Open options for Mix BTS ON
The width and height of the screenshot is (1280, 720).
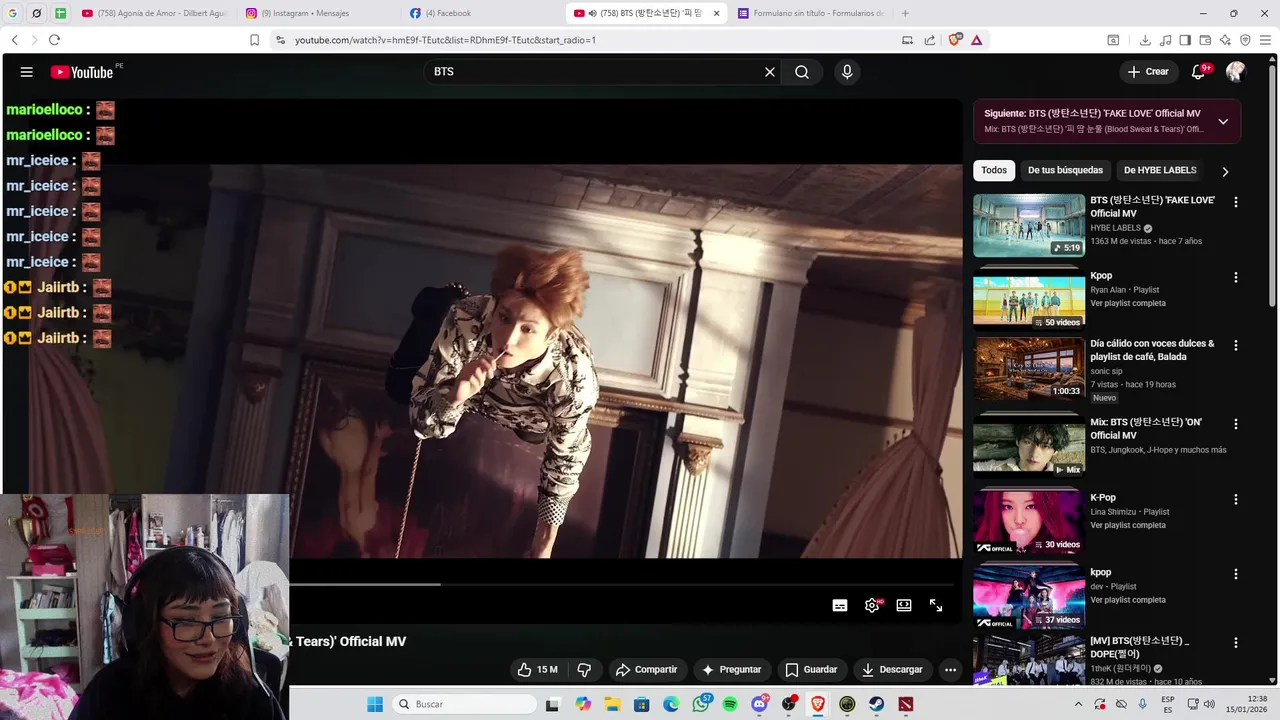pyautogui.click(x=1236, y=424)
